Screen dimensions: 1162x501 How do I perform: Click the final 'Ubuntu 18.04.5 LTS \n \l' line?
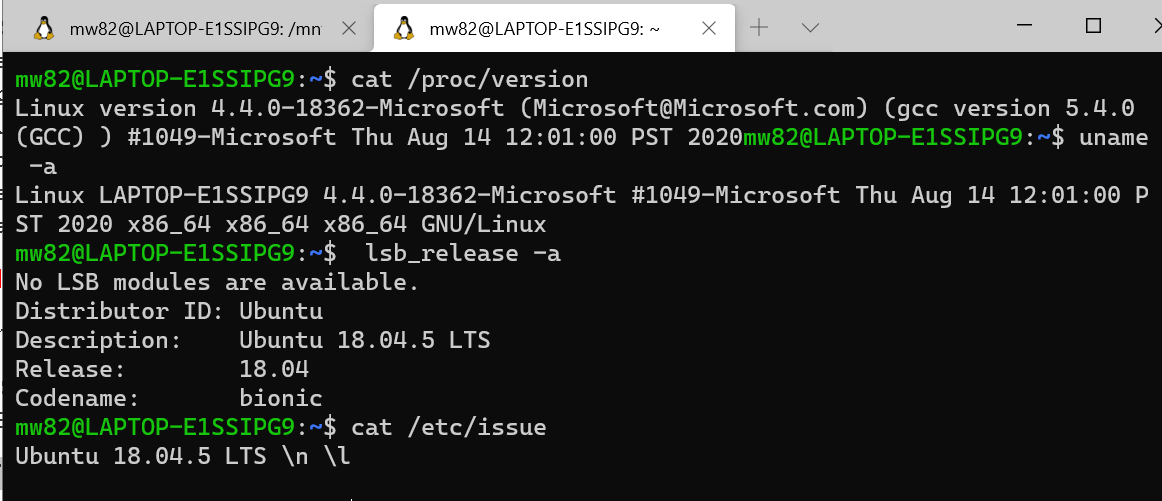coord(182,456)
